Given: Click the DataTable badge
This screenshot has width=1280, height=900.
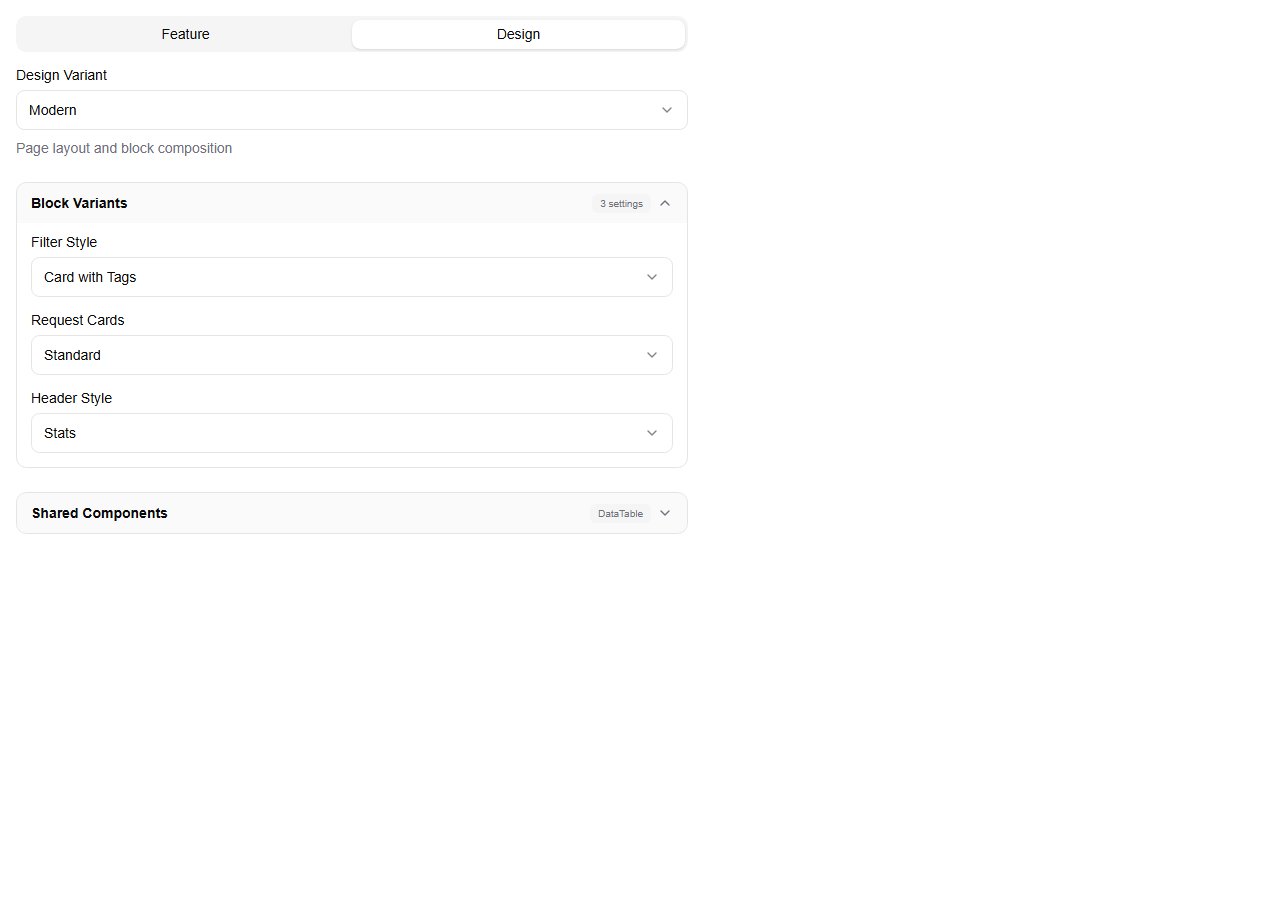Looking at the screenshot, I should 620,513.
